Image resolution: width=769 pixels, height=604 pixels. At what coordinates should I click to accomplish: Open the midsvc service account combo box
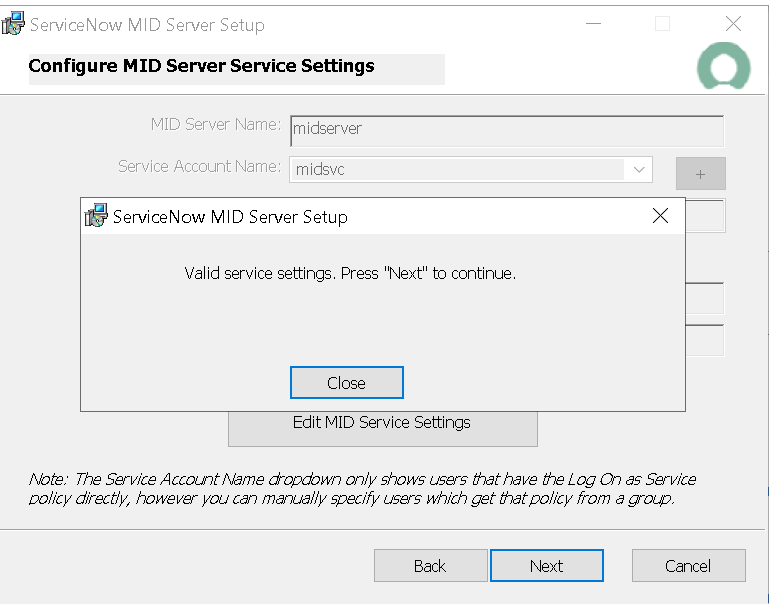coord(460,170)
